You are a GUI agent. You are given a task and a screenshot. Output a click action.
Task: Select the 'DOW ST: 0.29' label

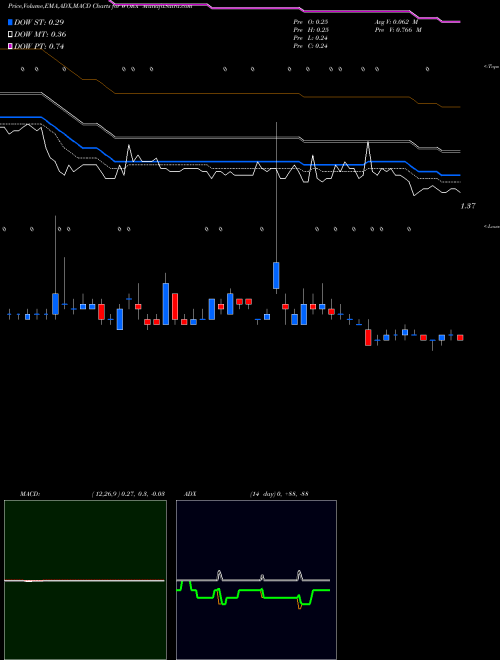[x=39, y=22]
